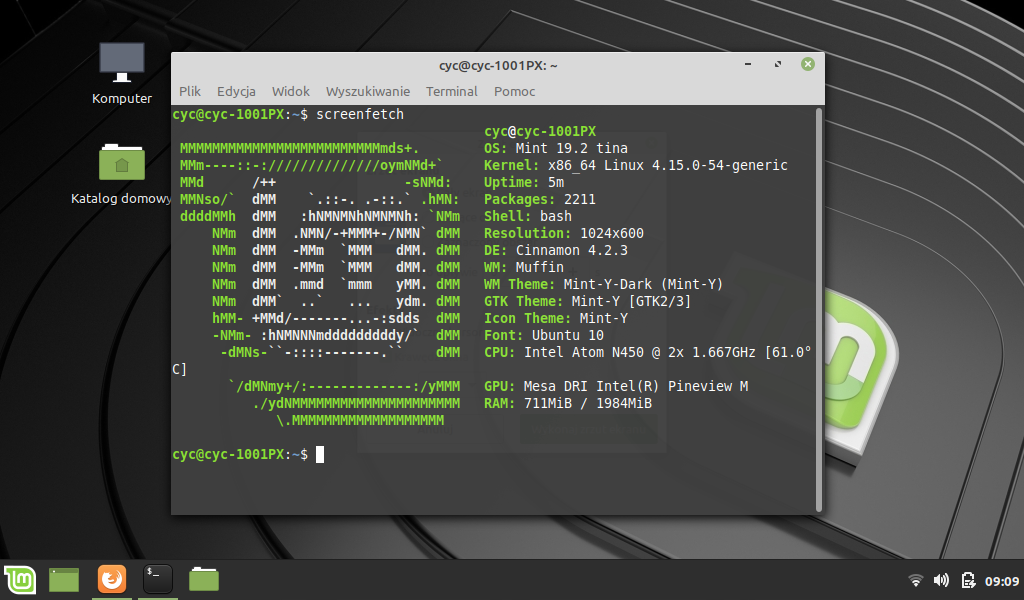The width and height of the screenshot is (1024, 600).
Task: Open the file manager folder icon in the panel
Action: [204, 579]
